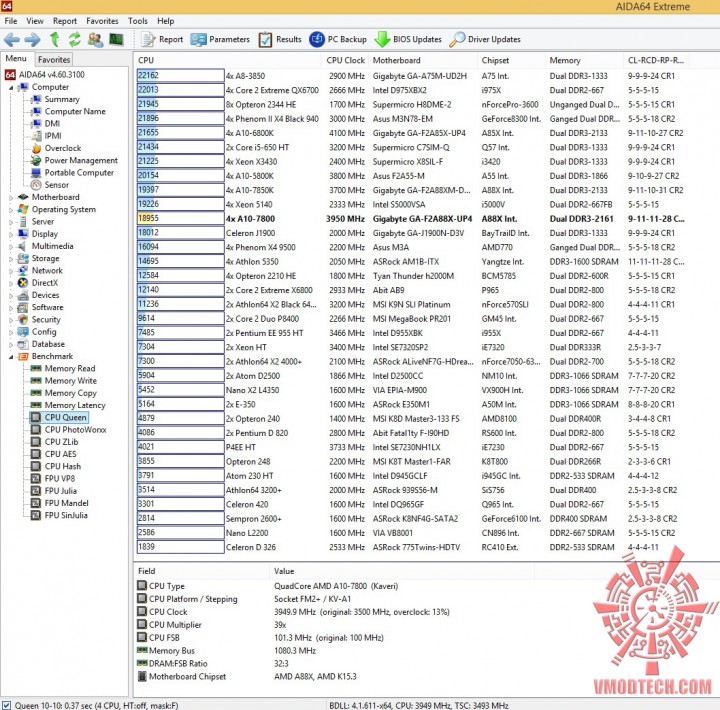Click the AIDA64 v4.60.3100 root node
The image size is (720, 710).
click(x=51, y=75)
